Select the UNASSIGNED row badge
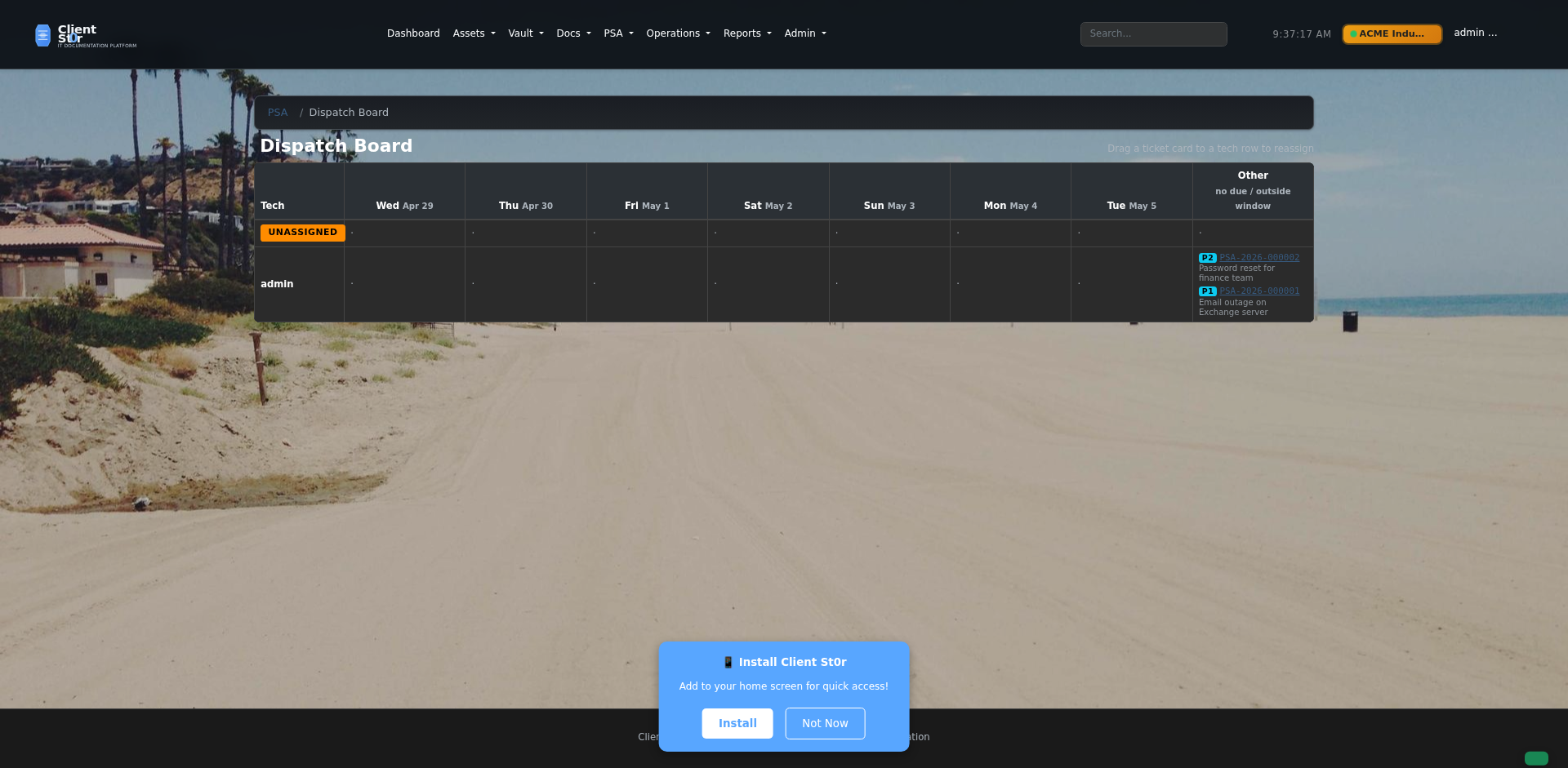1568x768 pixels. click(x=302, y=233)
